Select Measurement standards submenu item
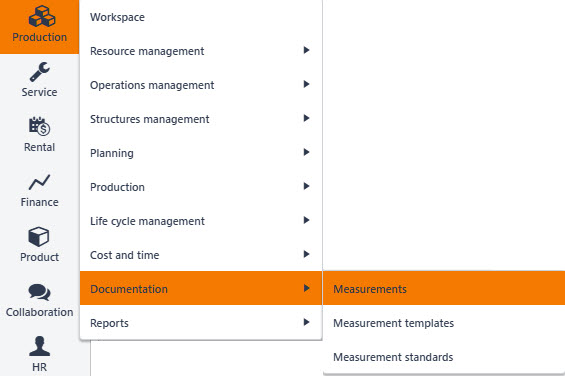 coord(444,356)
